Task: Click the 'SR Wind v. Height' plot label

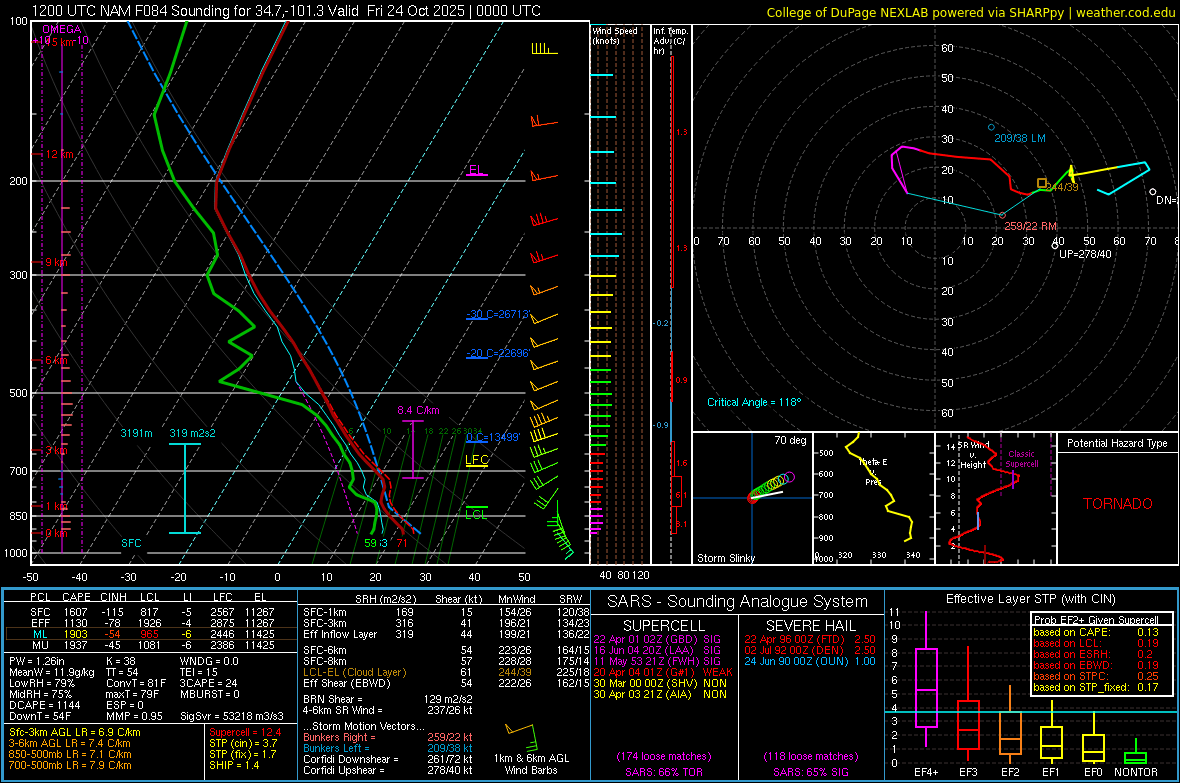Action: [x=973, y=455]
